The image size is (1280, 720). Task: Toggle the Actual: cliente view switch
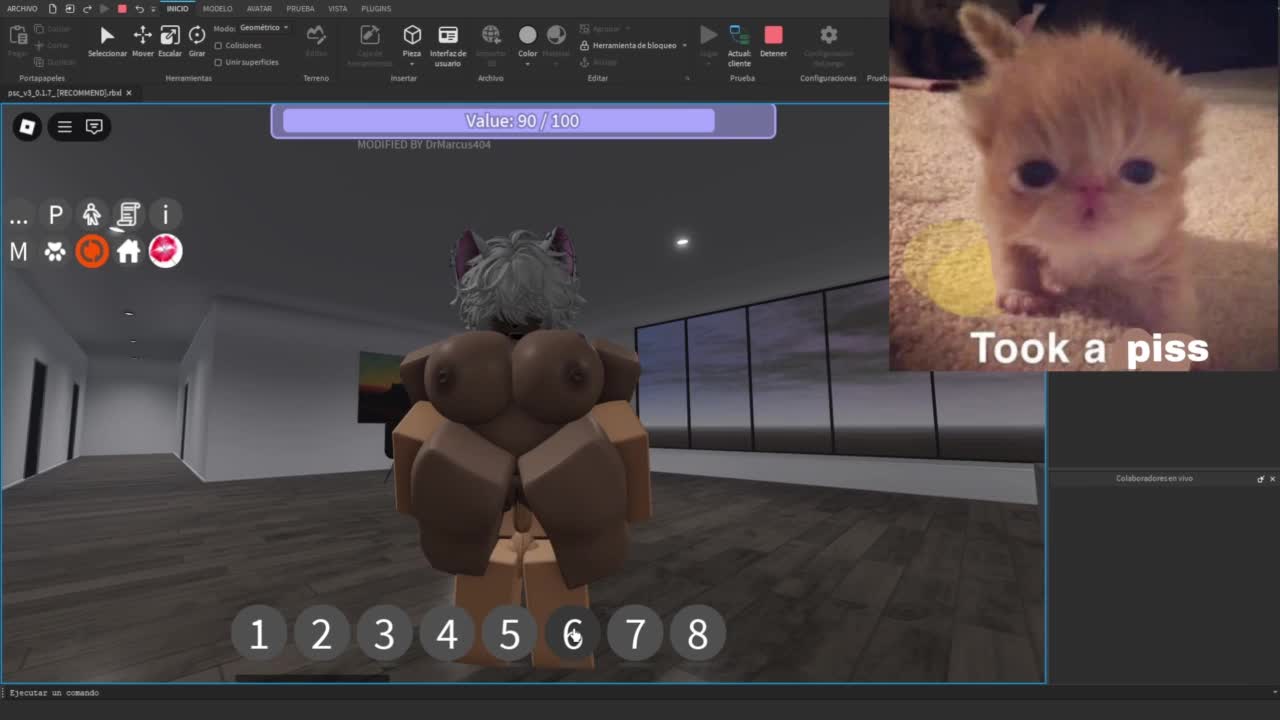739,40
